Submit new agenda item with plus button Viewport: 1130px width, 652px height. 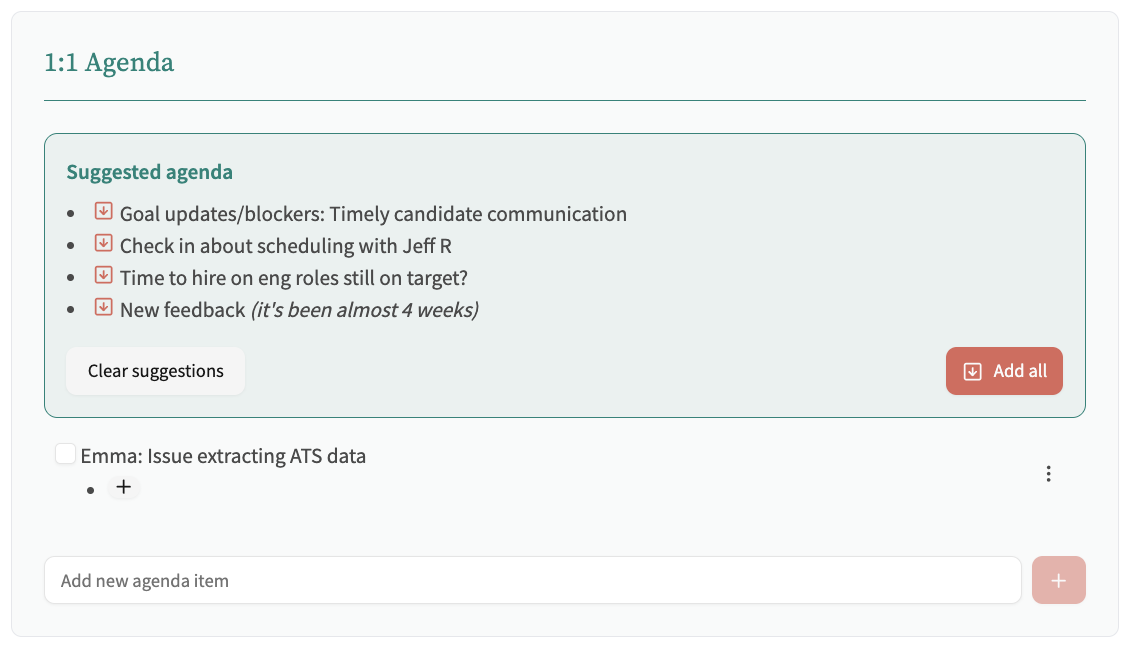coord(1058,580)
